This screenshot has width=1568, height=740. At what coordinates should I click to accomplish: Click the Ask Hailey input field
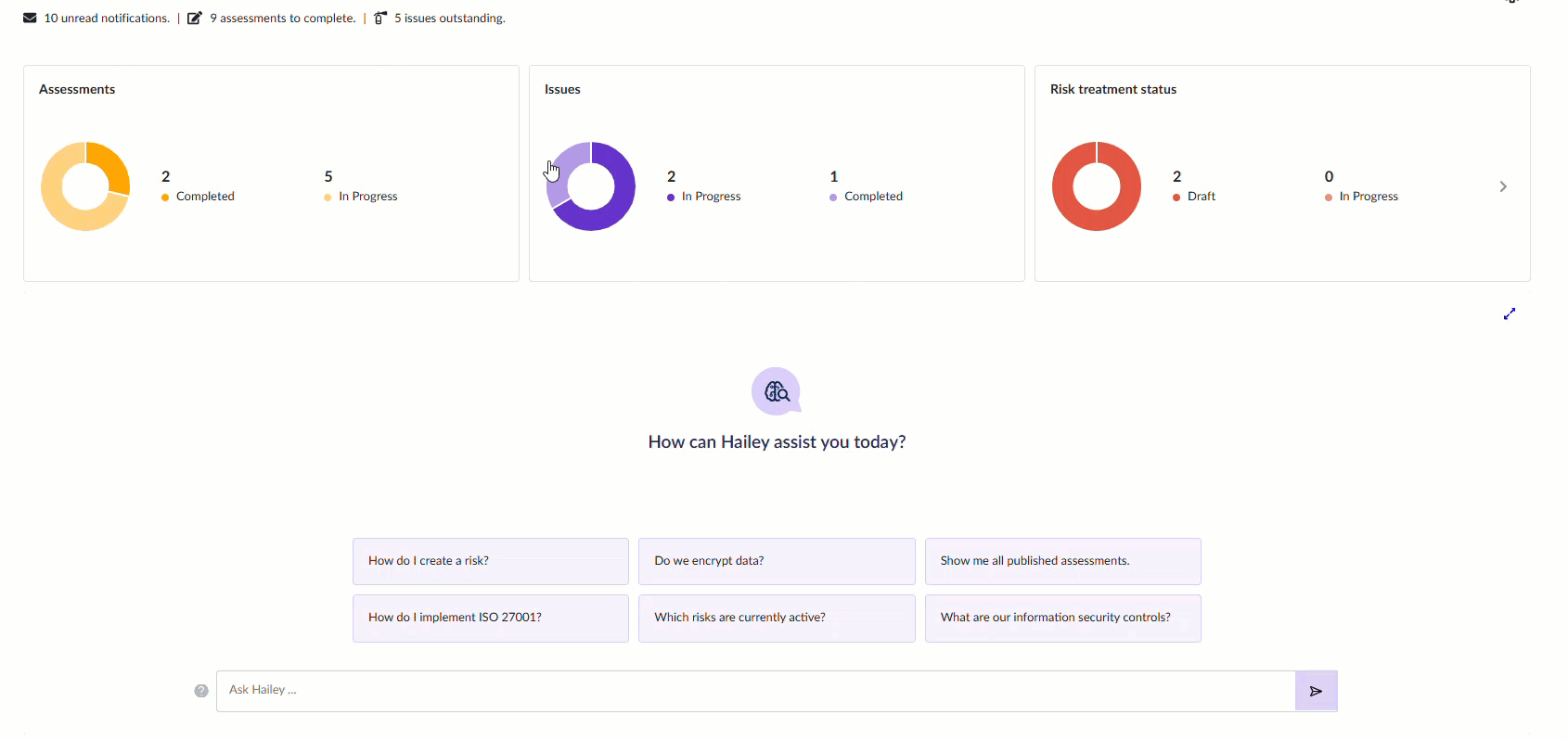[x=753, y=690]
